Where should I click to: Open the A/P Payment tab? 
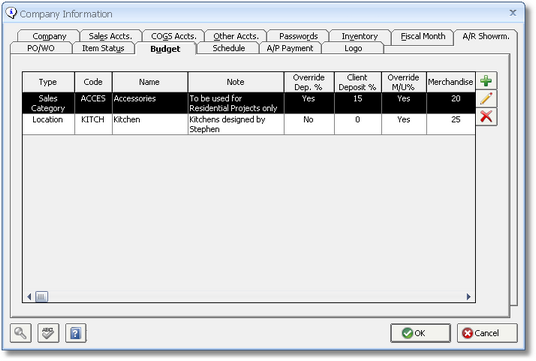[290, 48]
